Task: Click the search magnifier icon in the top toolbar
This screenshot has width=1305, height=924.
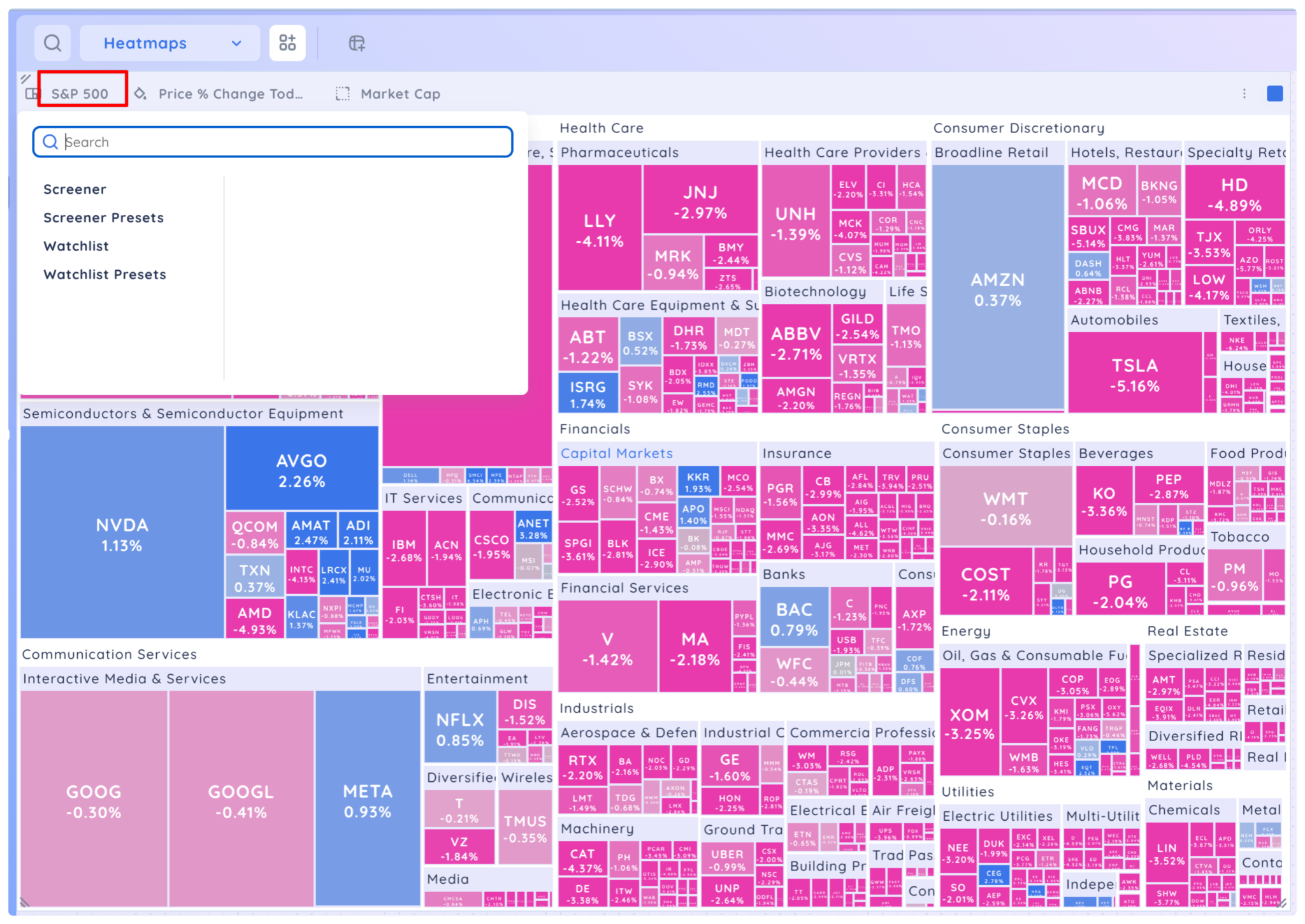Action: pos(52,43)
